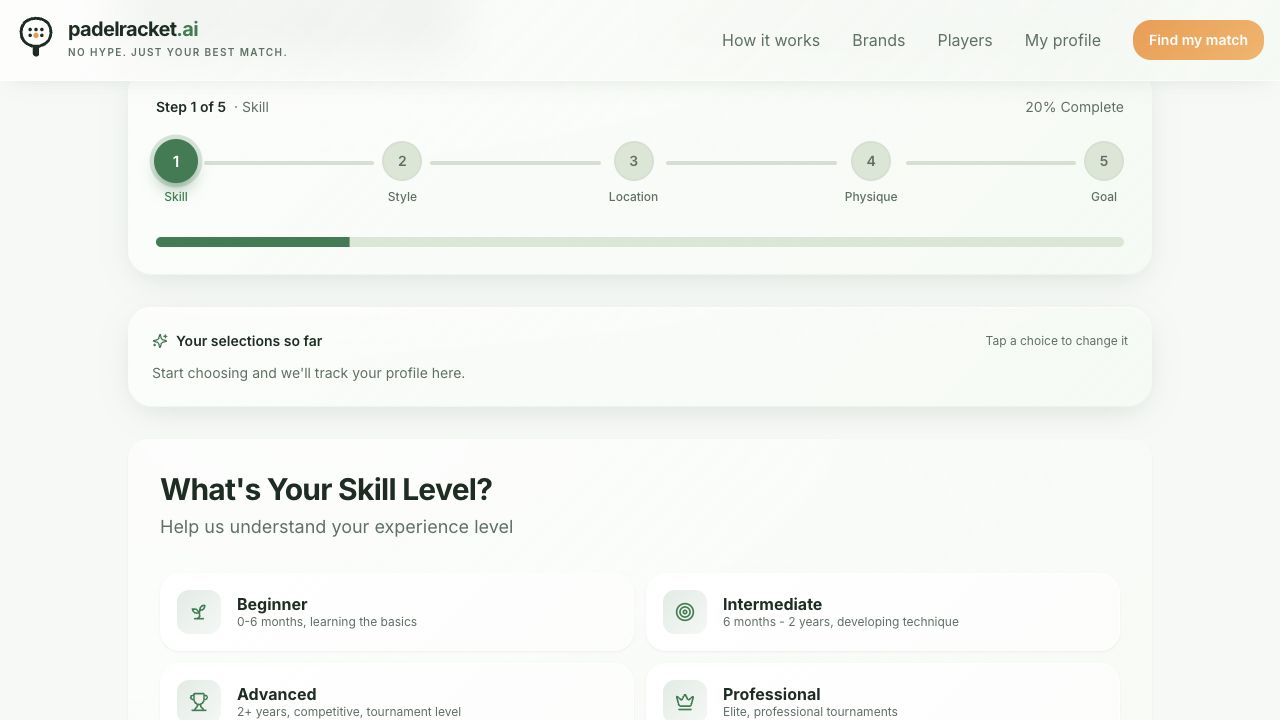The height and width of the screenshot is (720, 1280).
Task: Select the Beginner skill level card
Action: click(397, 612)
